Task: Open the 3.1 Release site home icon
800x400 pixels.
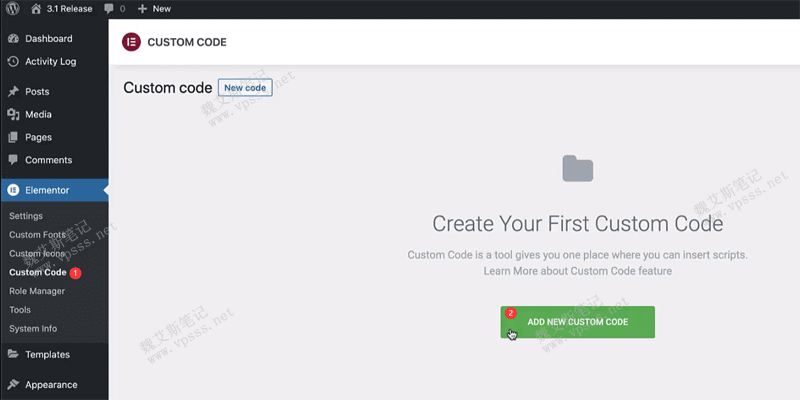Action: 37,9
